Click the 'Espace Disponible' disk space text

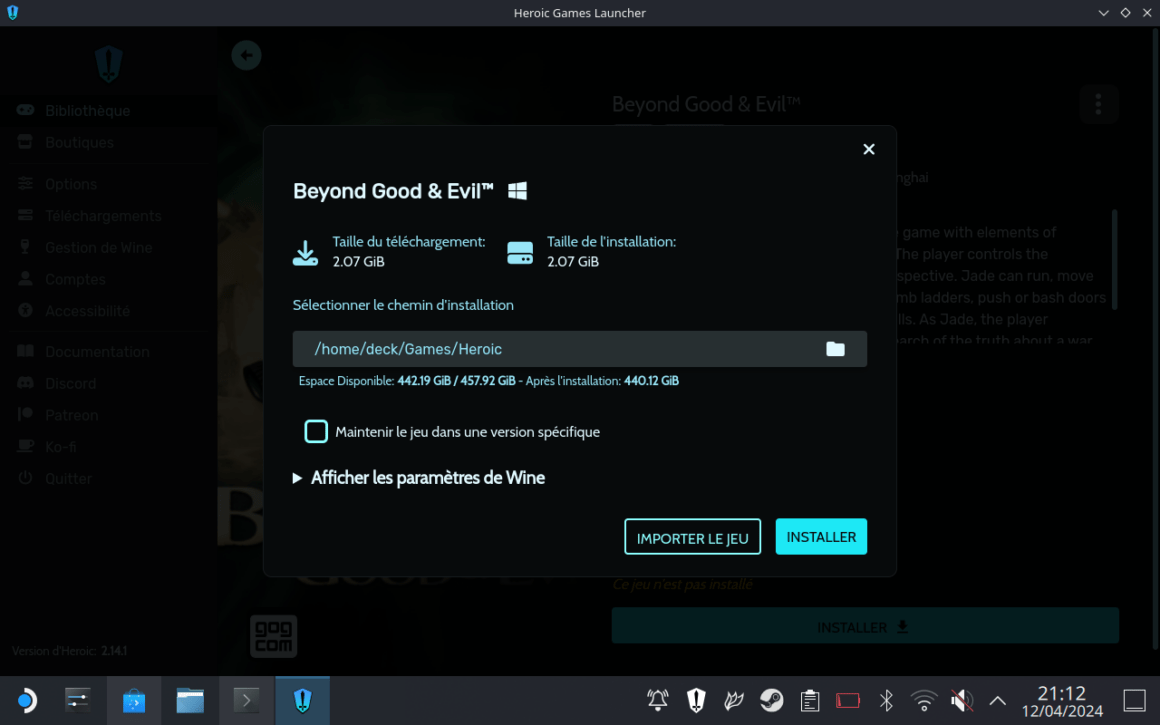click(488, 381)
